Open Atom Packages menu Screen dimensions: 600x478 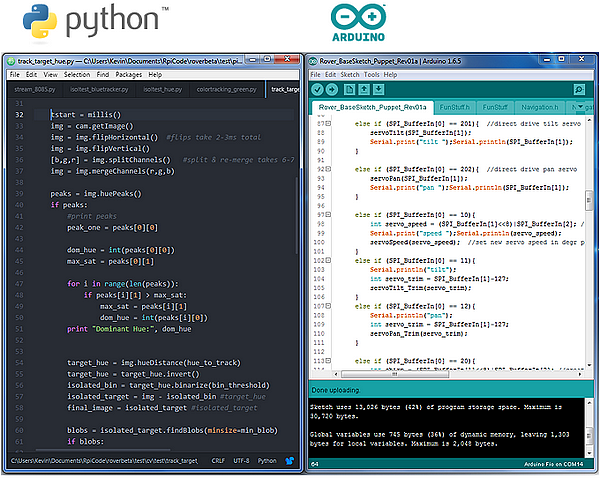pos(129,75)
